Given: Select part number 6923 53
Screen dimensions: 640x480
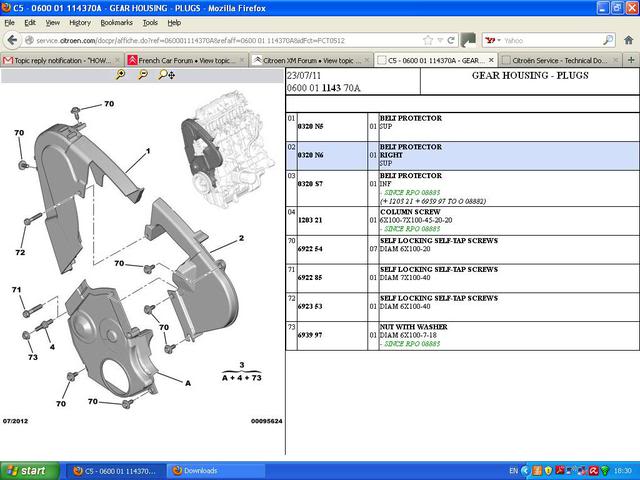Looking at the screenshot, I should point(310,306).
